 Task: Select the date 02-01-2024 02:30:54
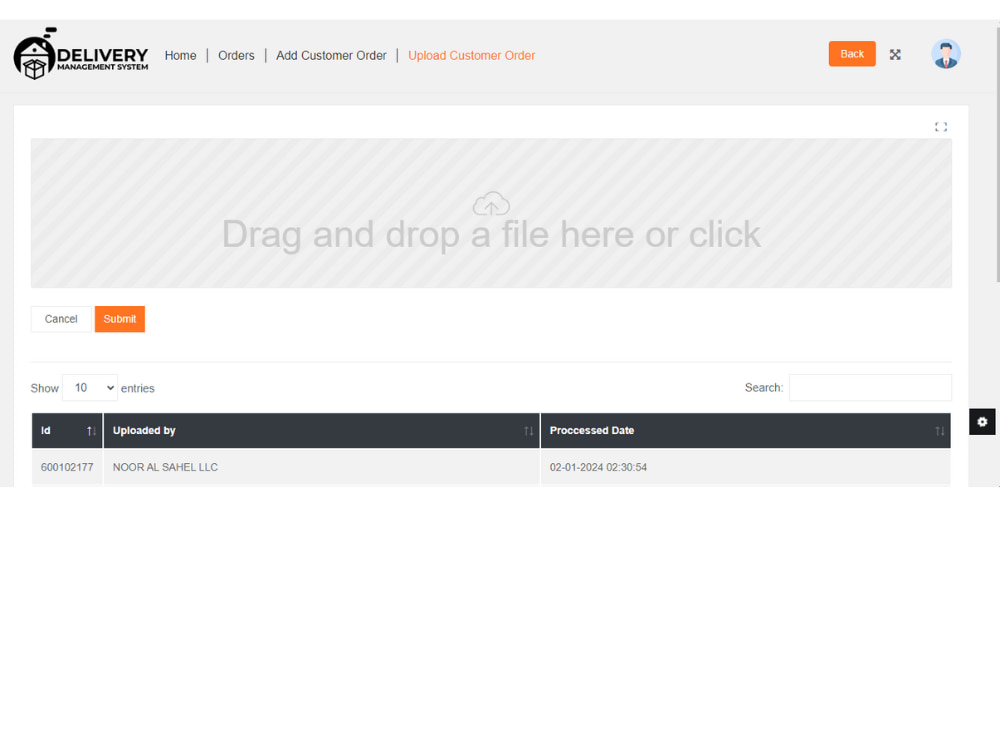click(598, 467)
